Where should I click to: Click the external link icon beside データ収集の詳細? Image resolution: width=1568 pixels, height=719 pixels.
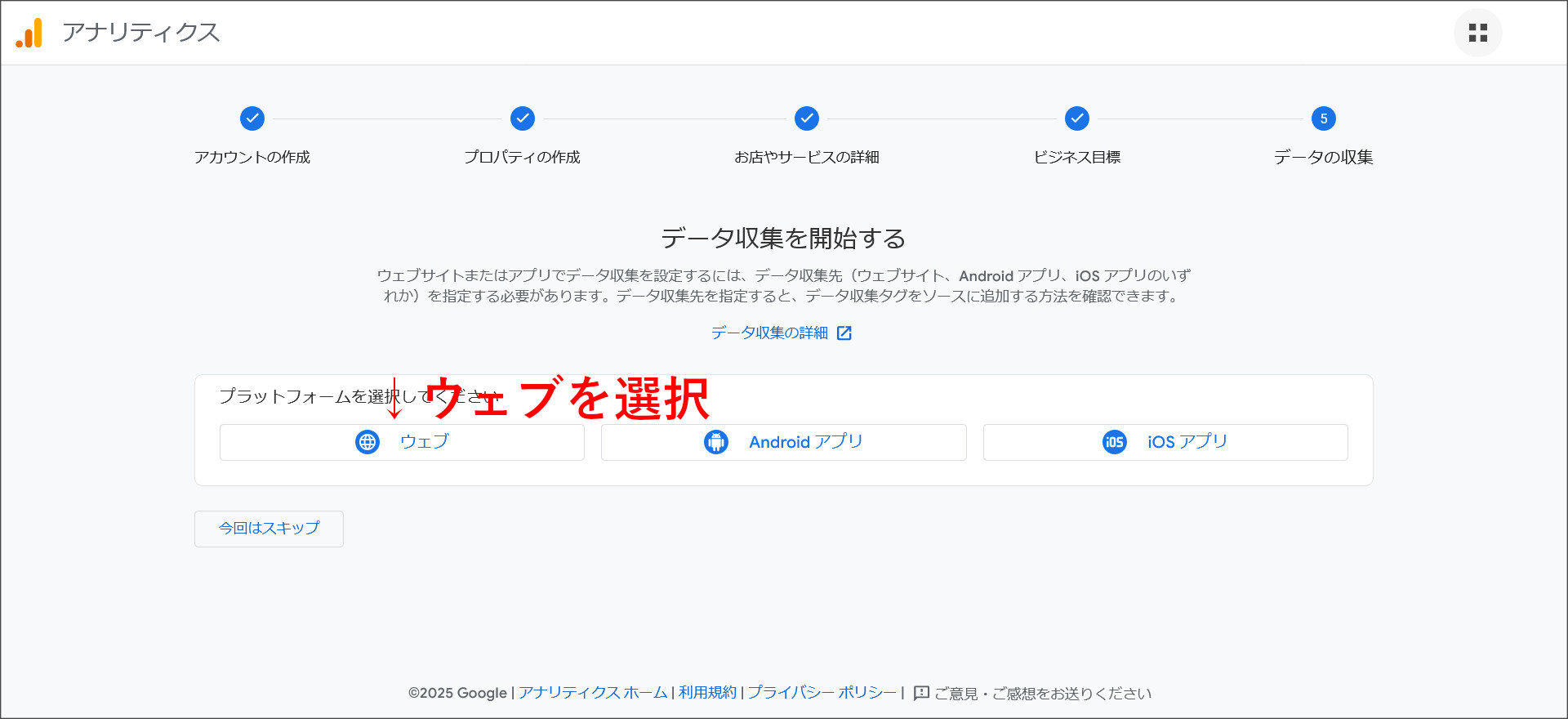tap(844, 333)
